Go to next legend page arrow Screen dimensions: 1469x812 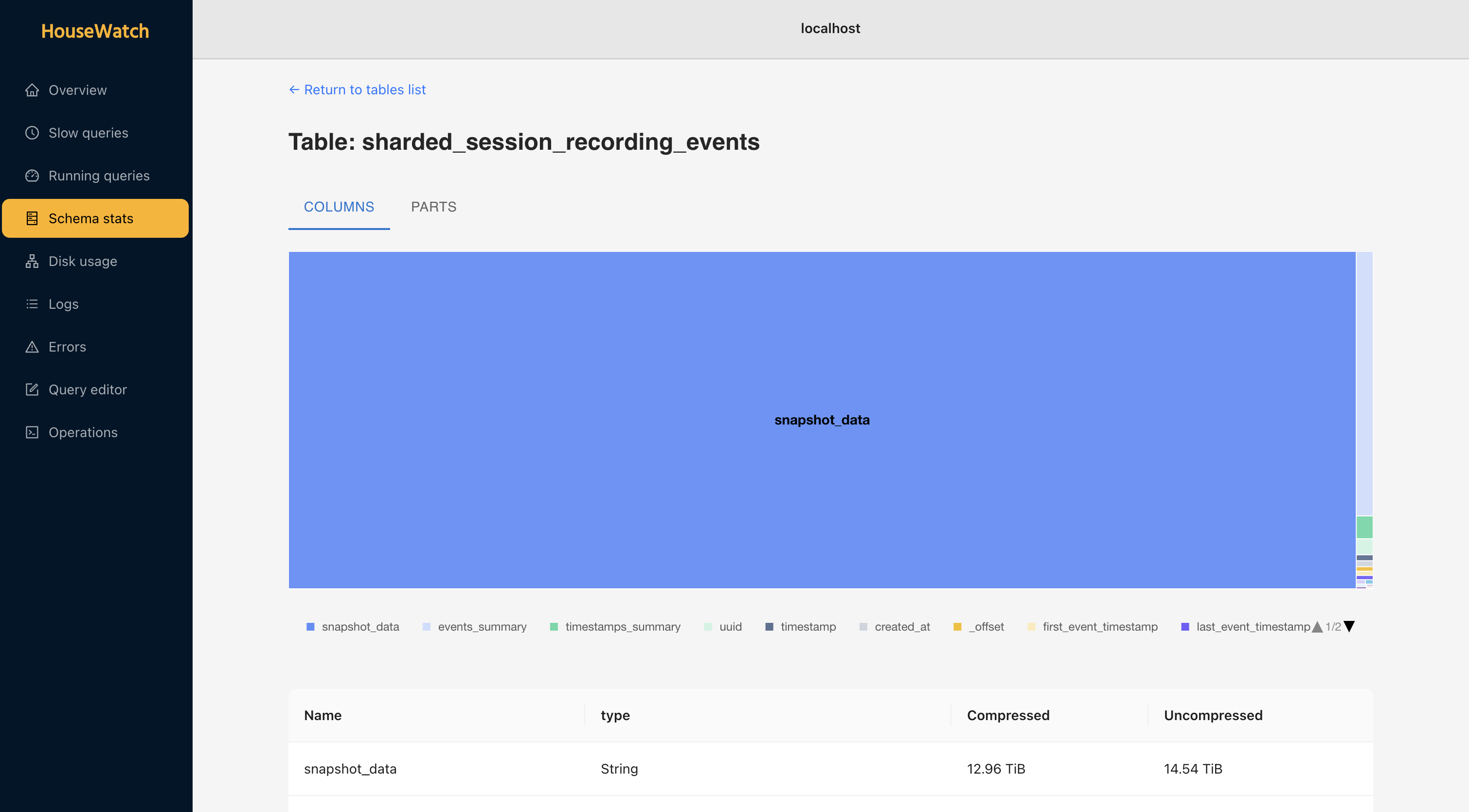(1349, 627)
